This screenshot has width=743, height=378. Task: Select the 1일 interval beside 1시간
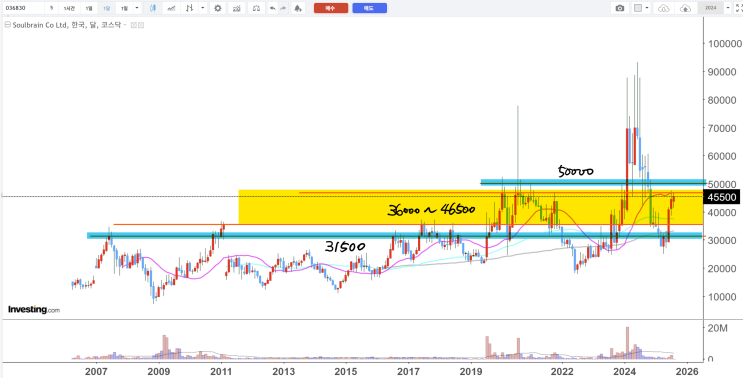(89, 8)
